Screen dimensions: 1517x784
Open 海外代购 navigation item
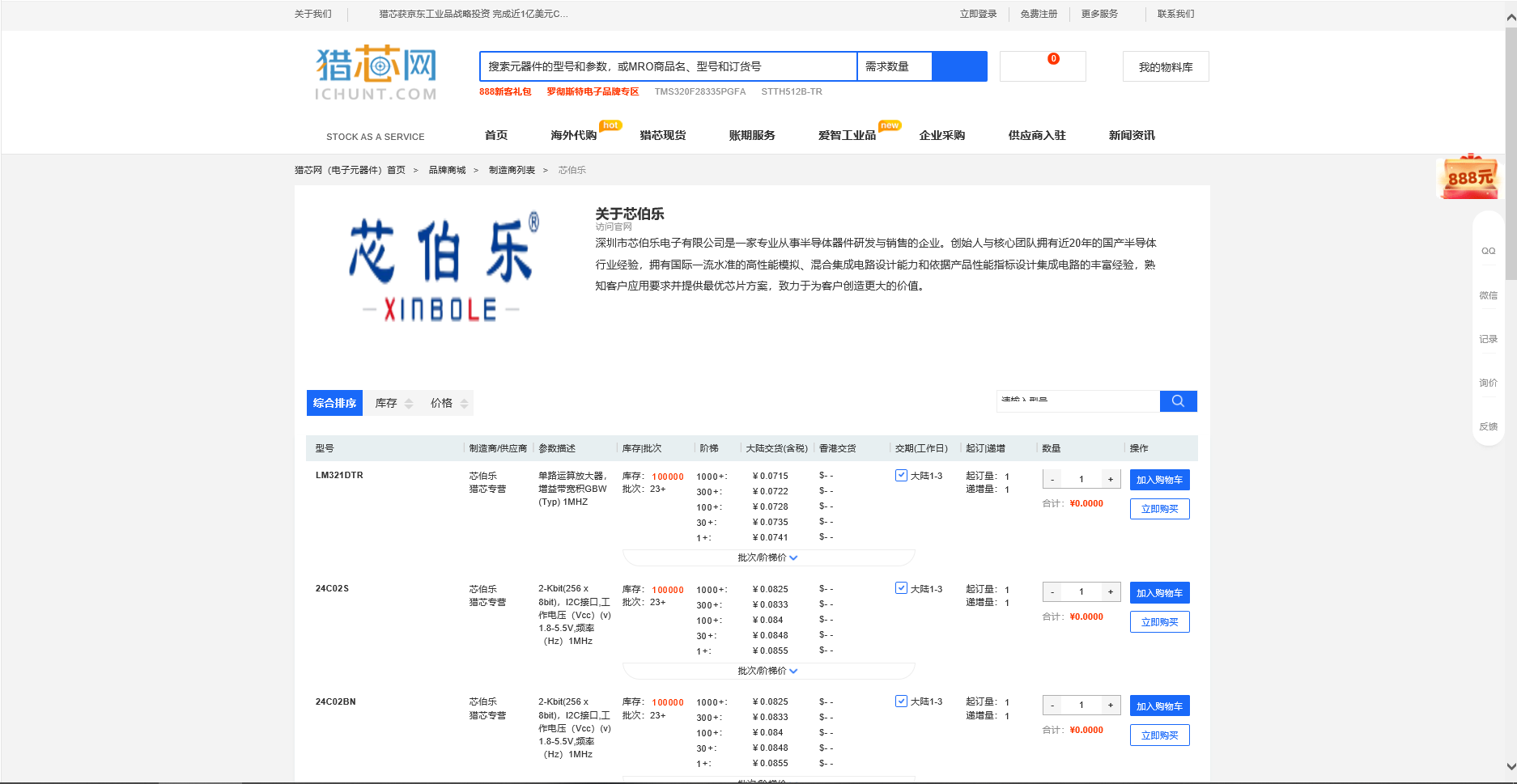tap(574, 135)
